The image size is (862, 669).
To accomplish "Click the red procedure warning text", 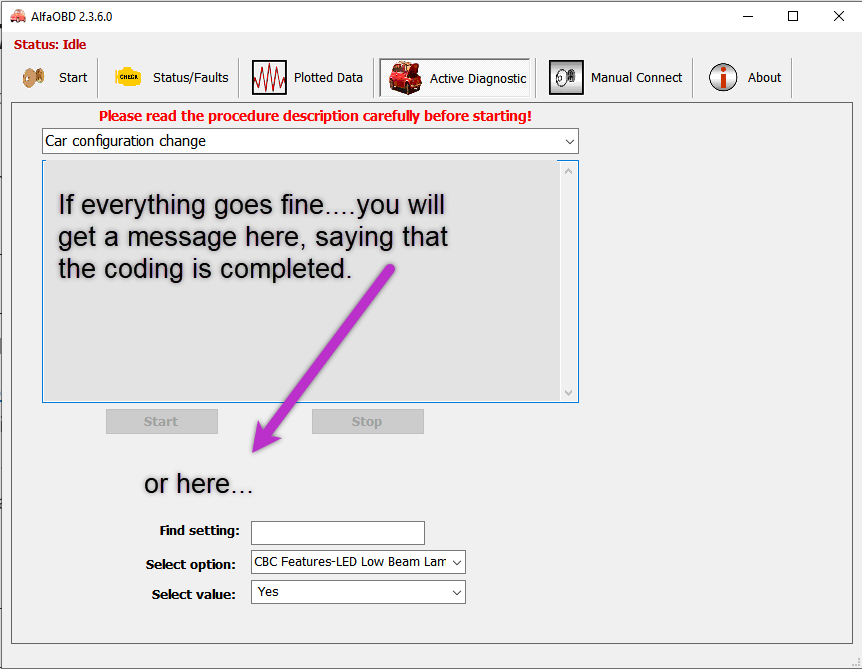I will (315, 116).
